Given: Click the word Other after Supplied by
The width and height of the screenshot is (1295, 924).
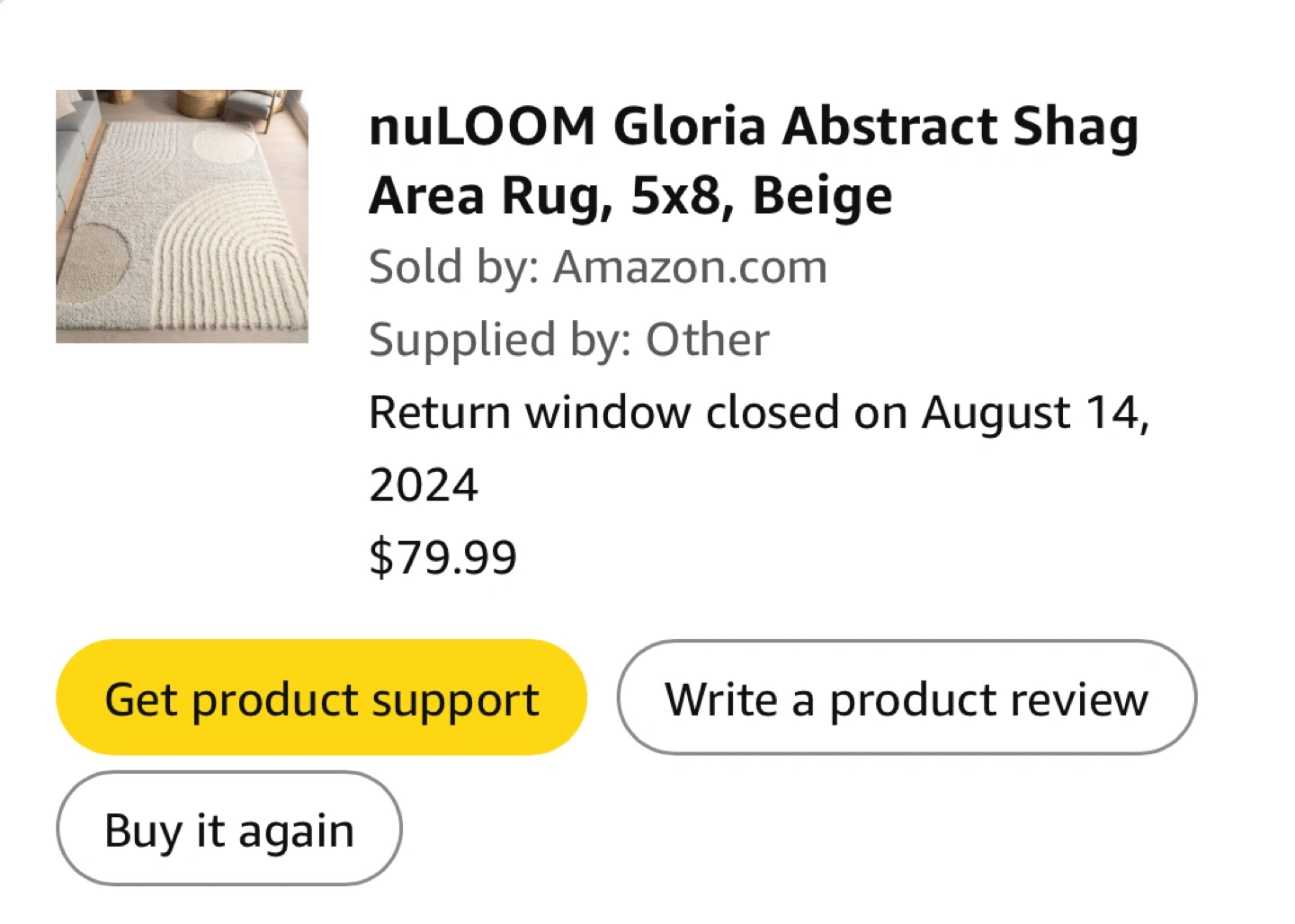Looking at the screenshot, I should 708,340.
